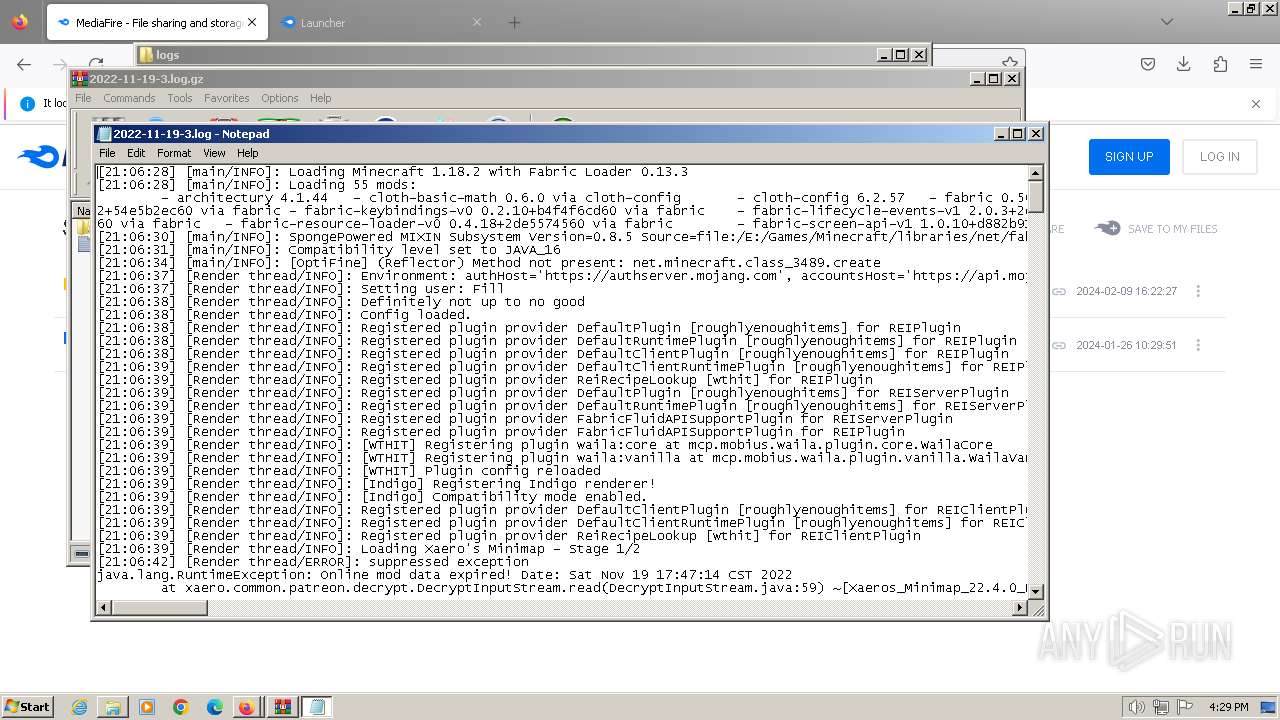Image resolution: width=1280 pixels, height=720 pixels.
Task: Click the volume speaker tray icon
Action: click(1136, 707)
